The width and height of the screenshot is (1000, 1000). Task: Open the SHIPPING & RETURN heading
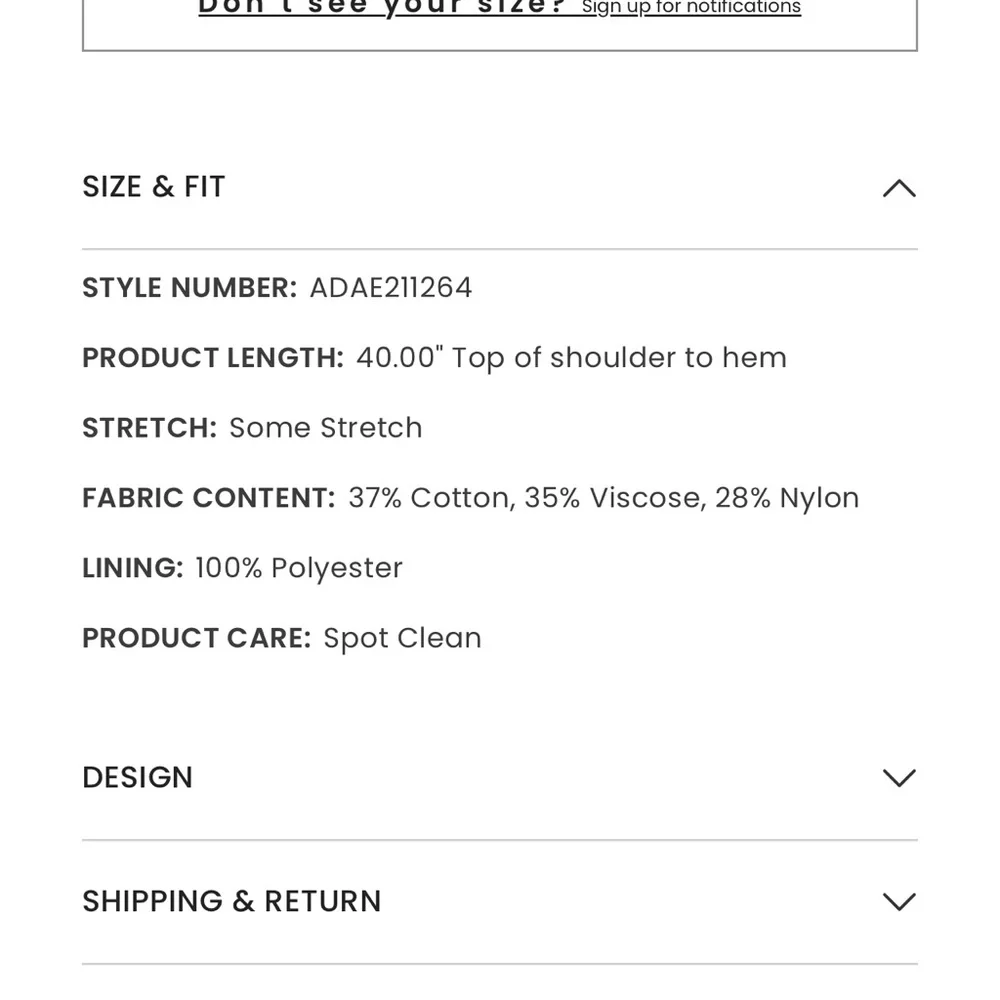click(232, 902)
